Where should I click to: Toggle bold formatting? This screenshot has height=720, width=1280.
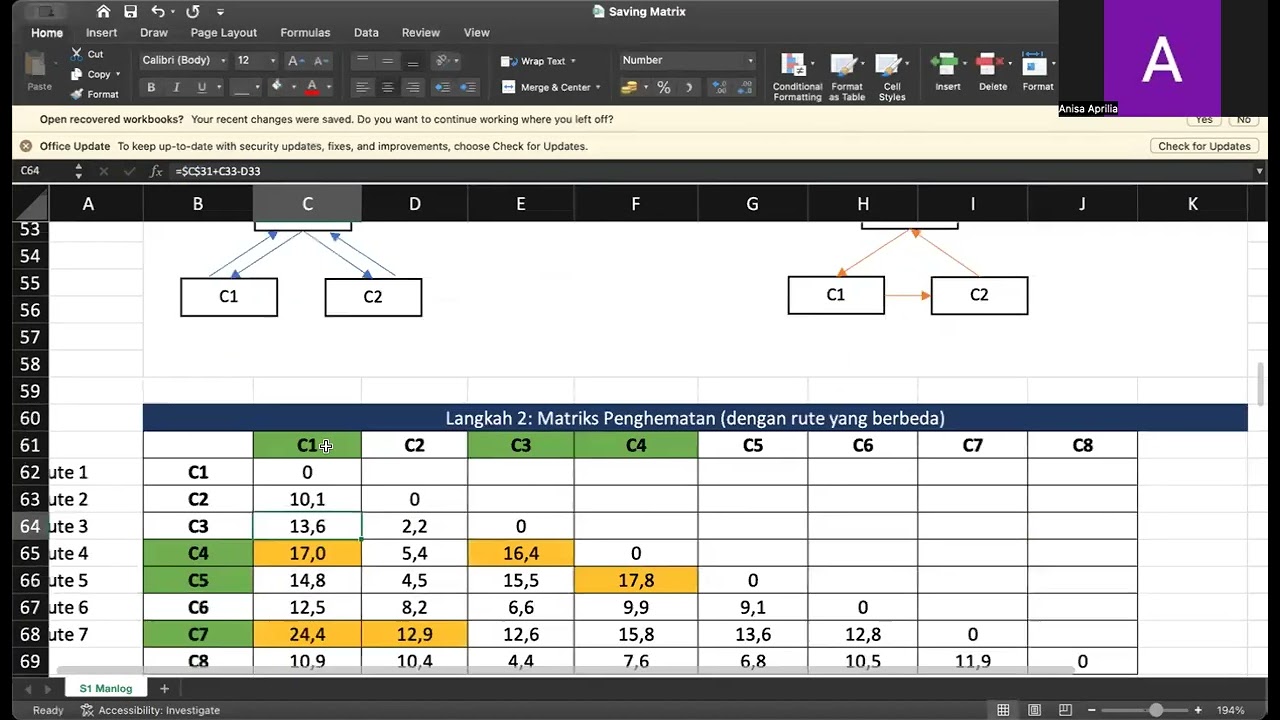pos(151,87)
